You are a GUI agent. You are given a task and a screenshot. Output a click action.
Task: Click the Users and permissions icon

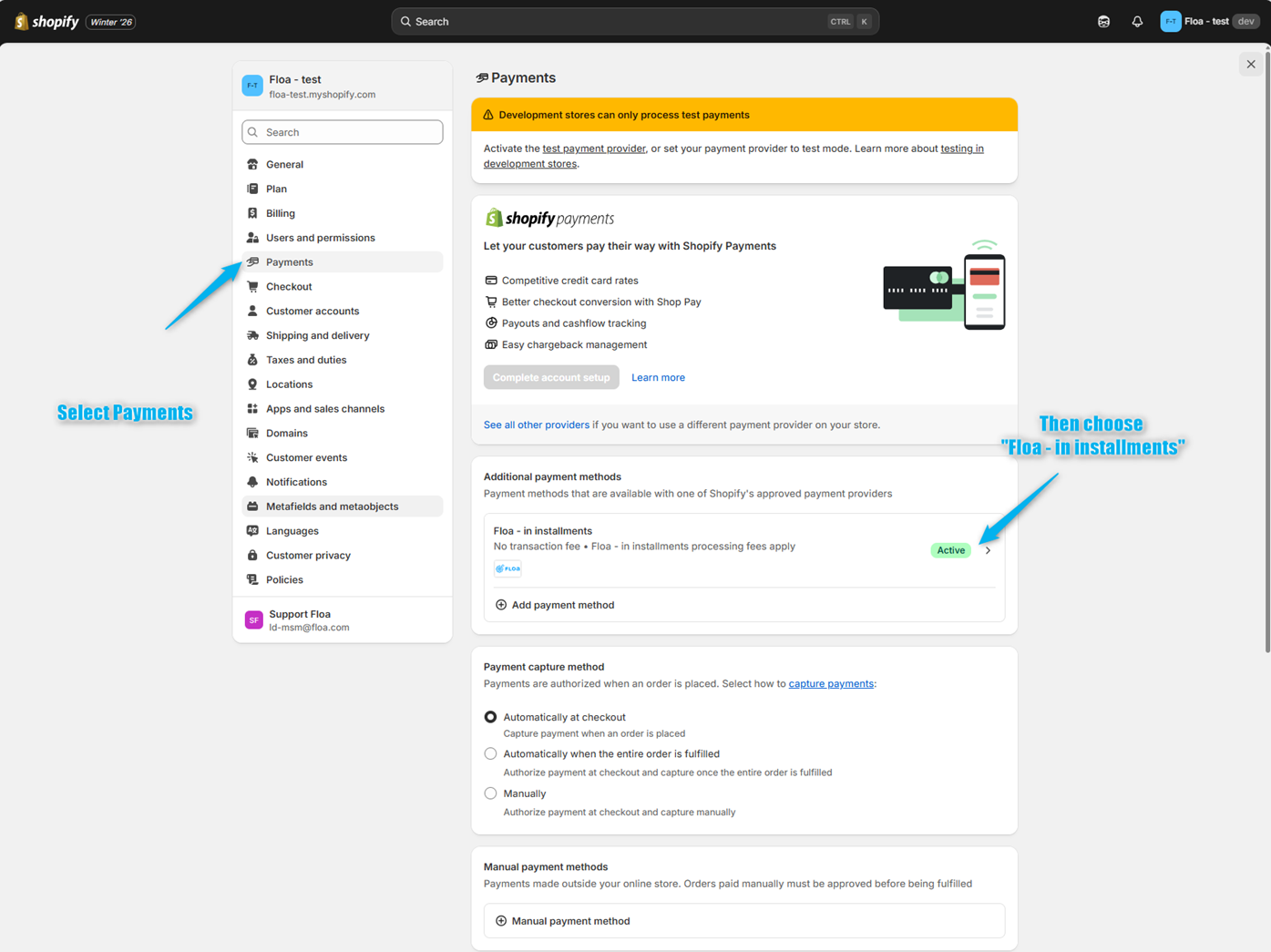[x=252, y=238]
